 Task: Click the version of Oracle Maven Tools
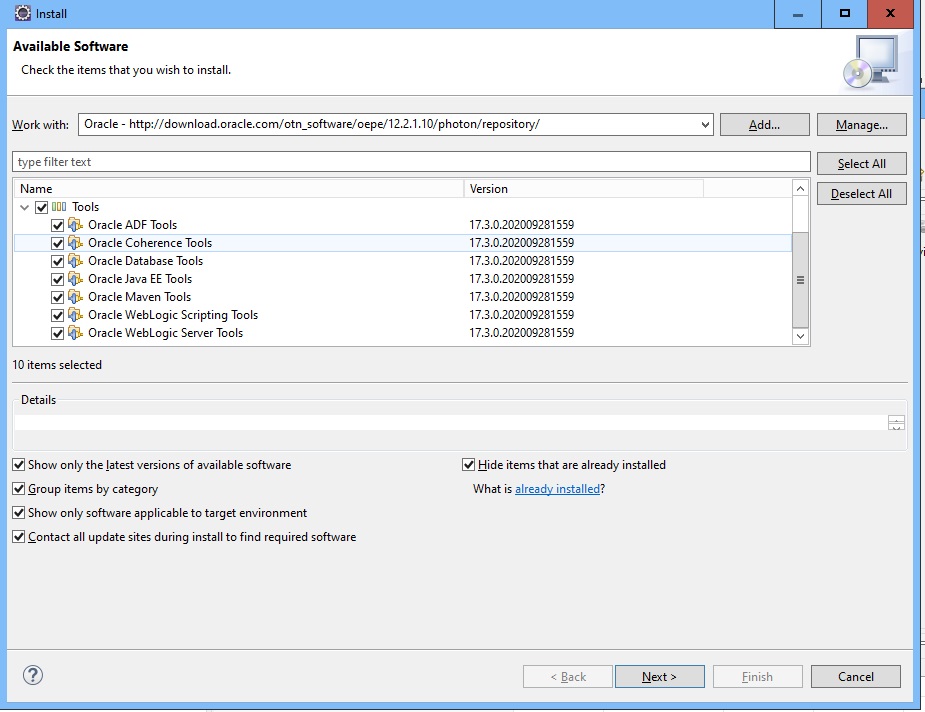coord(521,297)
